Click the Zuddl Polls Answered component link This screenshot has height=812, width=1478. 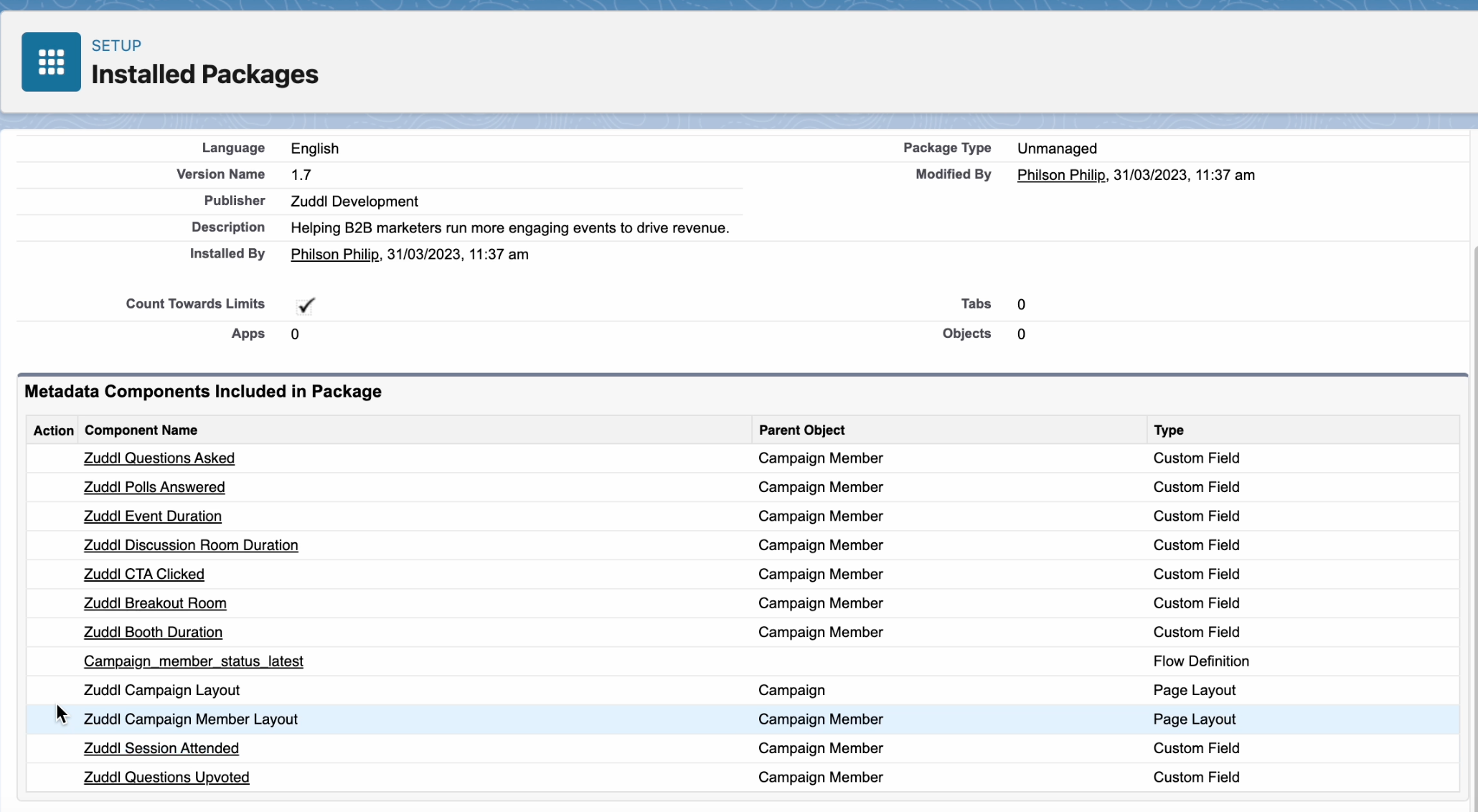tap(154, 487)
